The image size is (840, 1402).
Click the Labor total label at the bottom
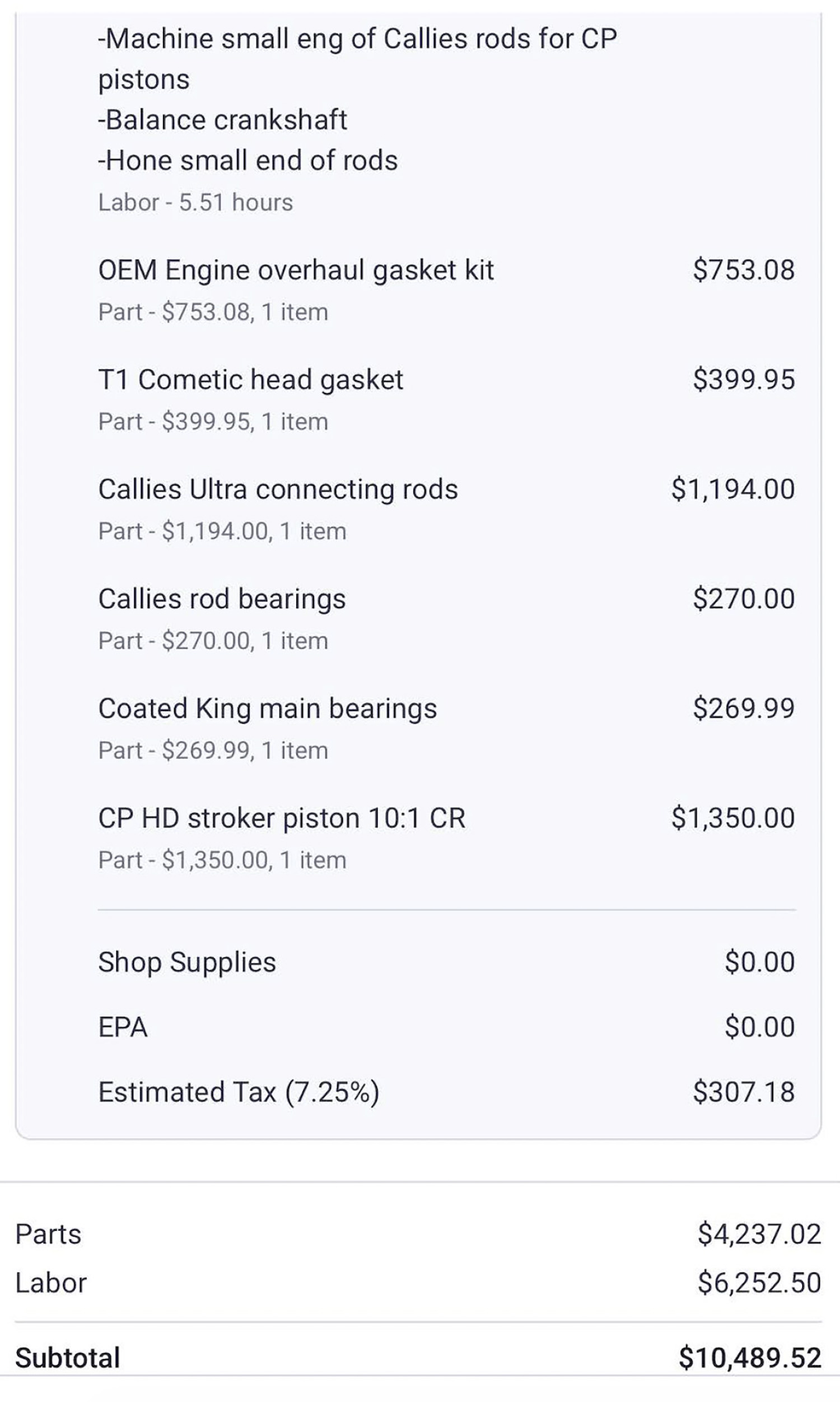pyautogui.click(x=51, y=1283)
